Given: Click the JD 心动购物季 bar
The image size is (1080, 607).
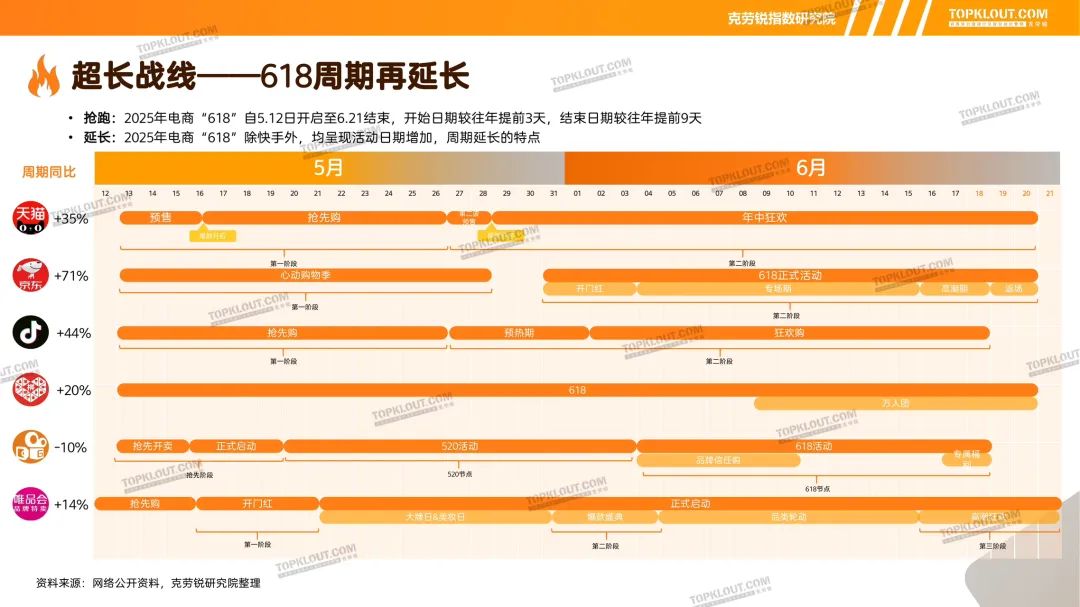Looking at the screenshot, I should (305, 275).
